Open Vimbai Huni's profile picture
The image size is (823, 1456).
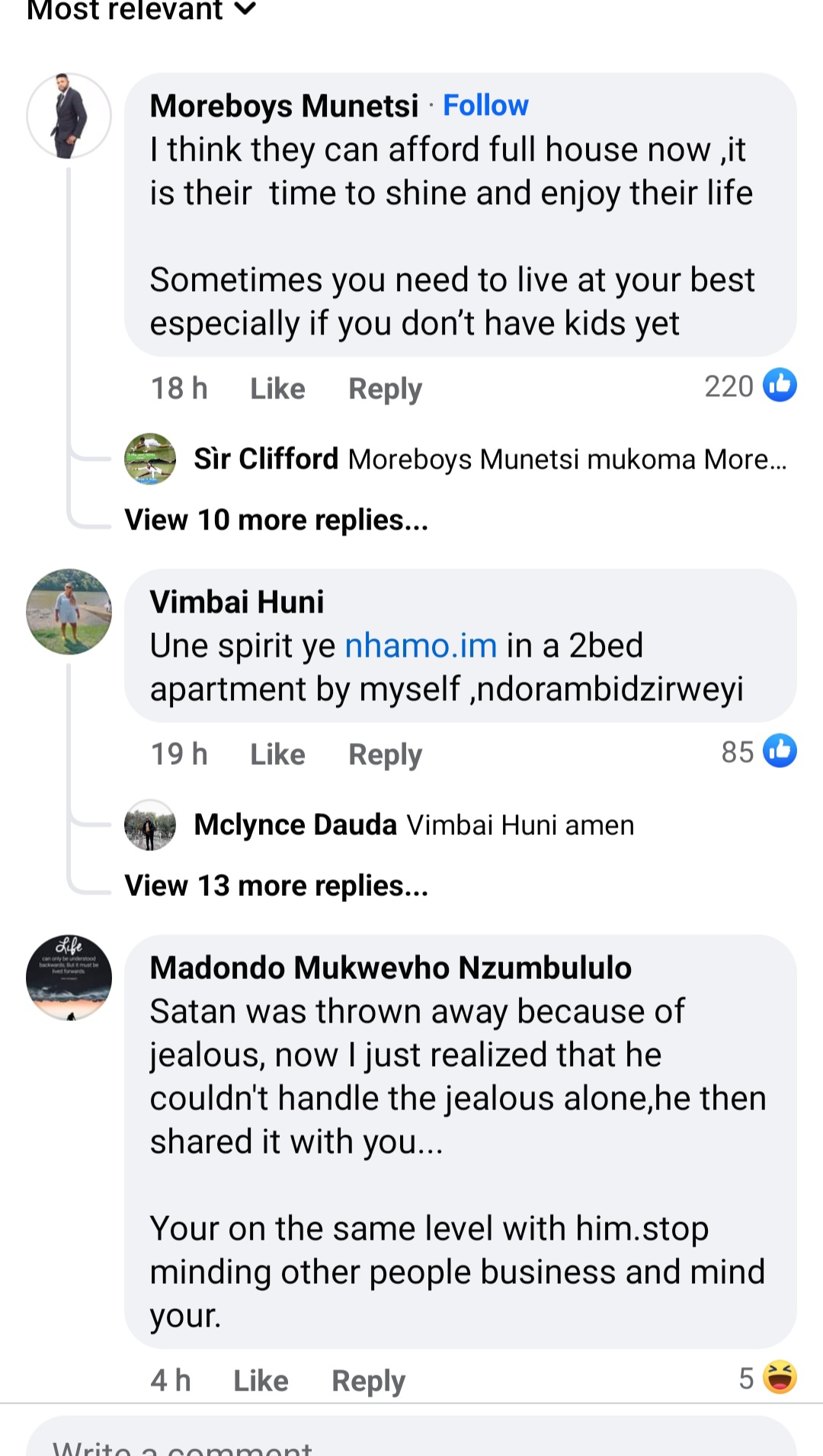pos(69,611)
